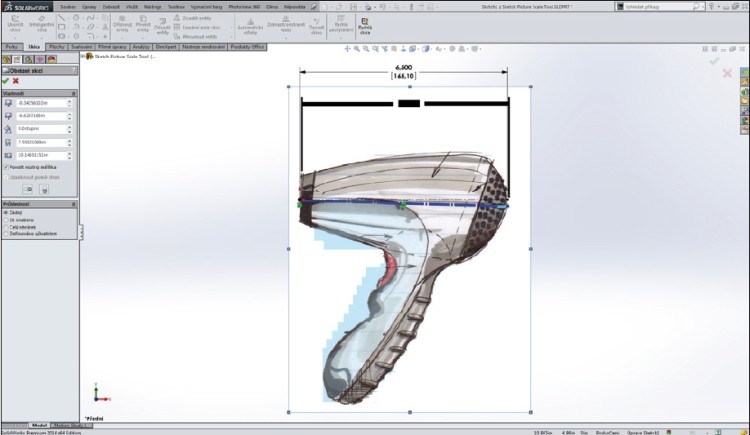
Task: Click the green confirm checkmark in viewport corner
Action: coord(714,61)
